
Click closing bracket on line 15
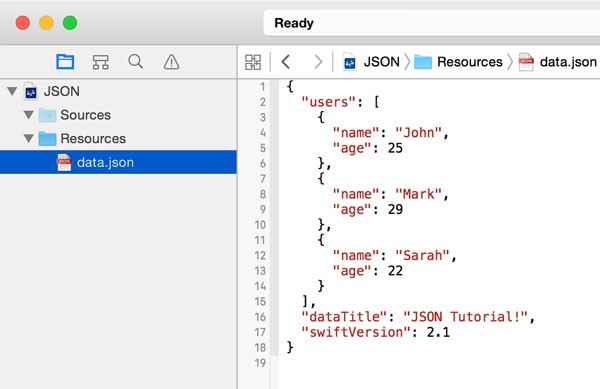(x=305, y=302)
